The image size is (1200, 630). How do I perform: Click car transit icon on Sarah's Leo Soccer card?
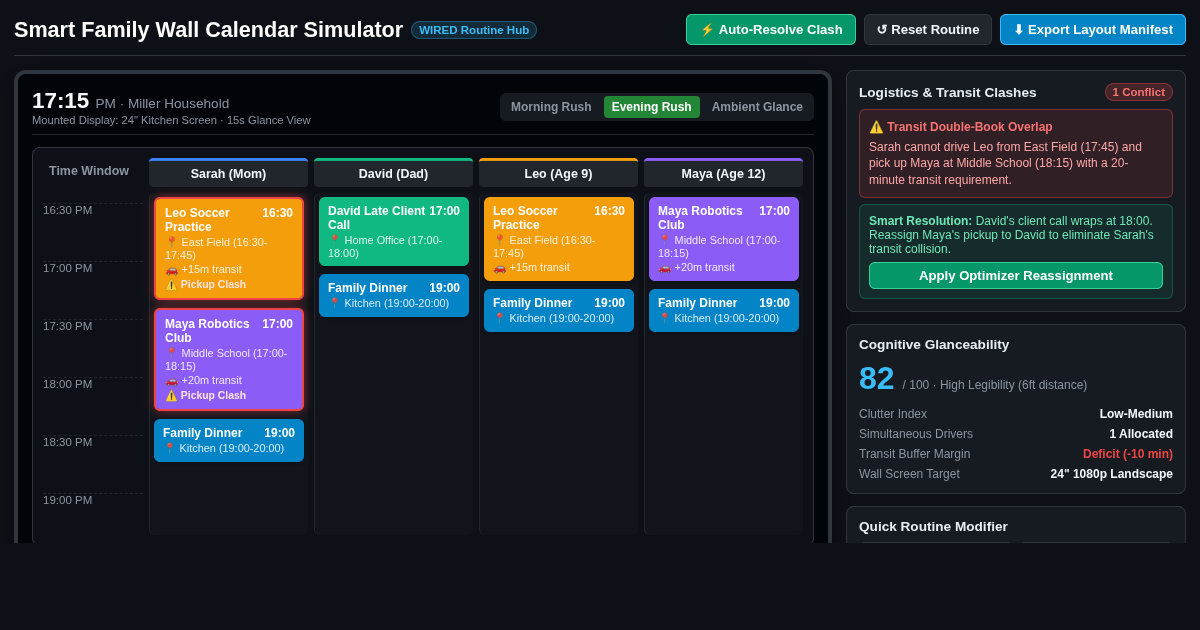[x=171, y=269]
